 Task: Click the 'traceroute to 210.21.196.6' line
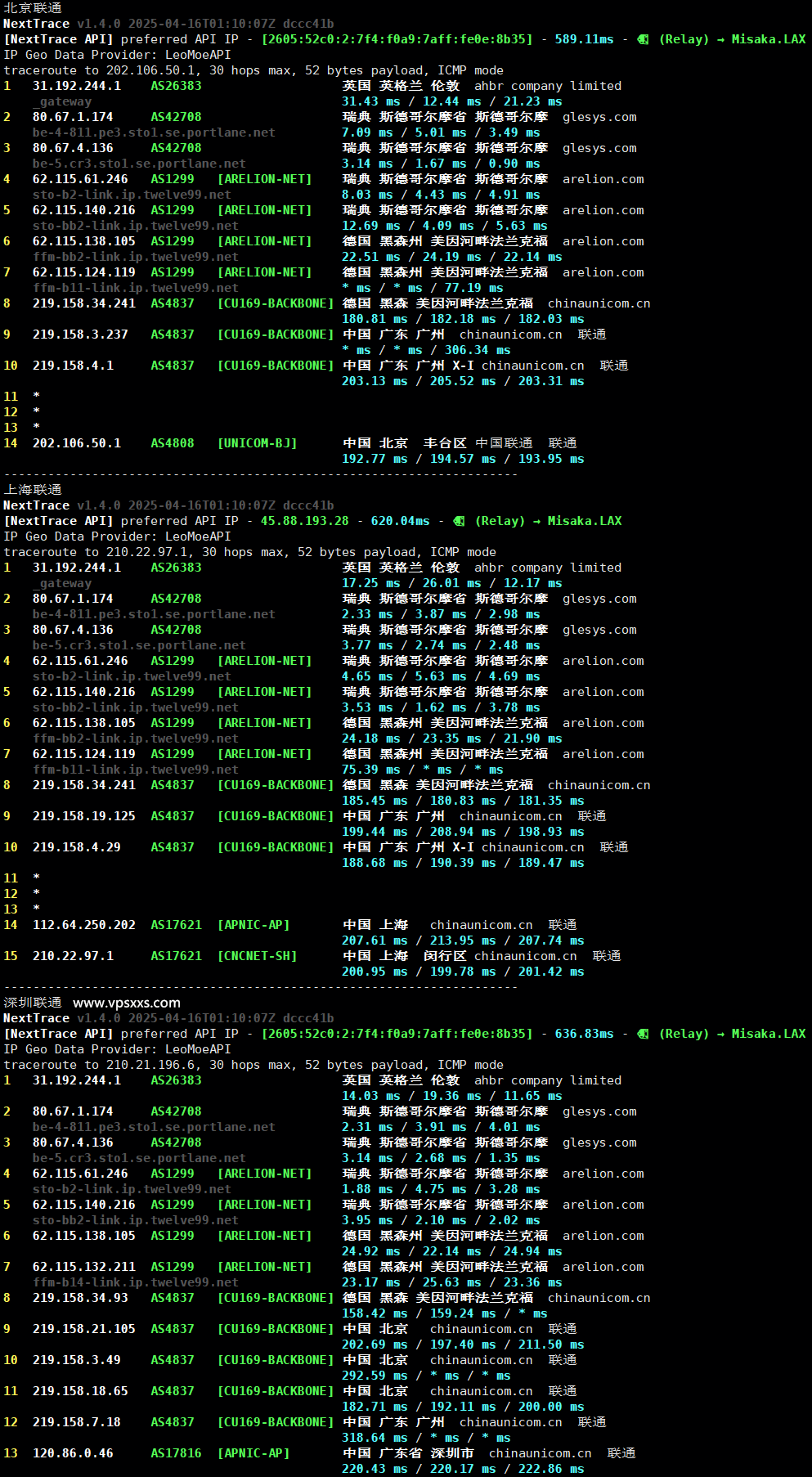[x=253, y=1065]
